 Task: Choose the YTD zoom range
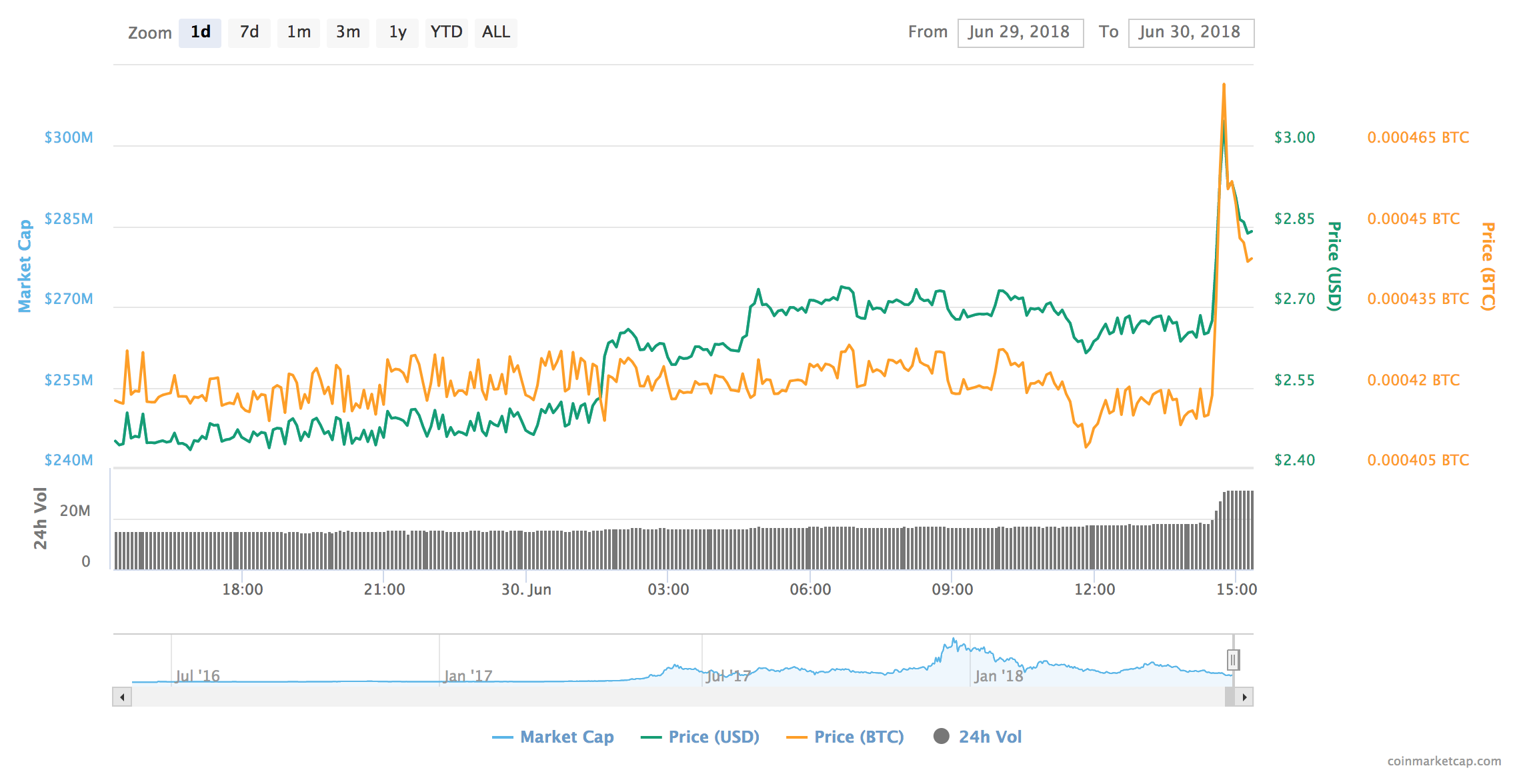coord(446,33)
